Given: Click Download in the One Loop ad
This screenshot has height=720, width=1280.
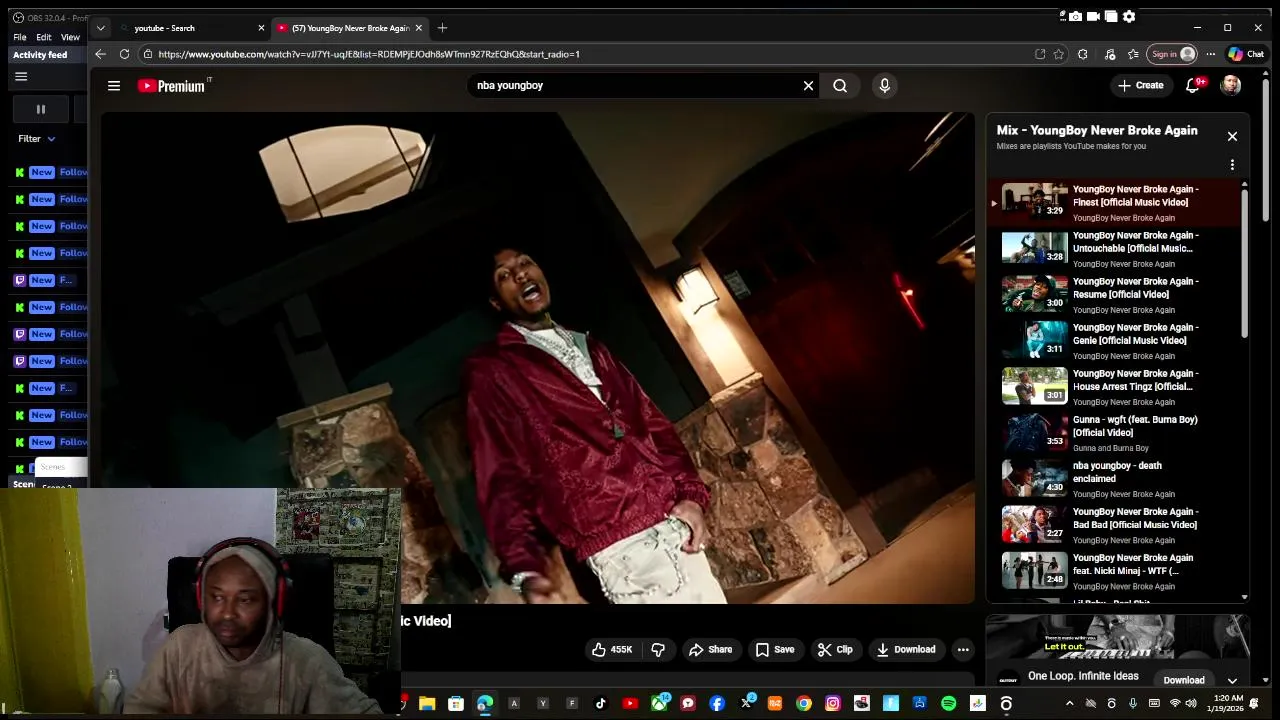Looking at the screenshot, I should click(x=1184, y=680).
